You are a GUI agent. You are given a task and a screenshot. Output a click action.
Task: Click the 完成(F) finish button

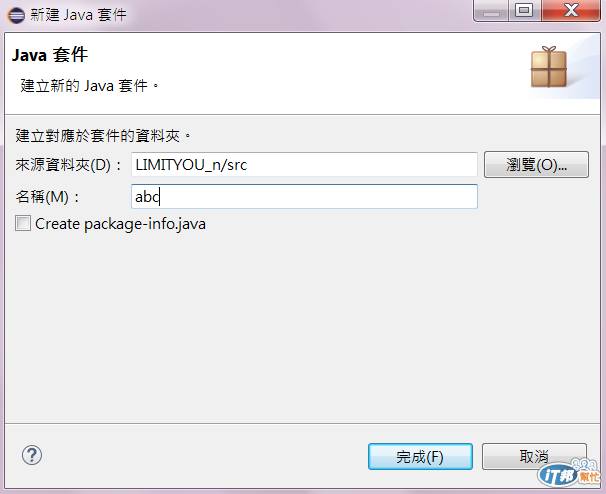click(420, 457)
